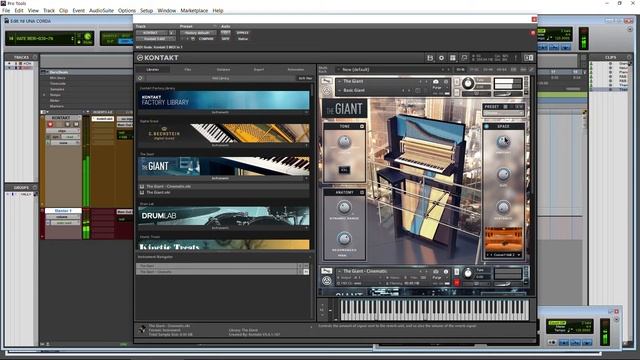Click The Giant instrument info icon
640x360 pixels.
pos(446,82)
